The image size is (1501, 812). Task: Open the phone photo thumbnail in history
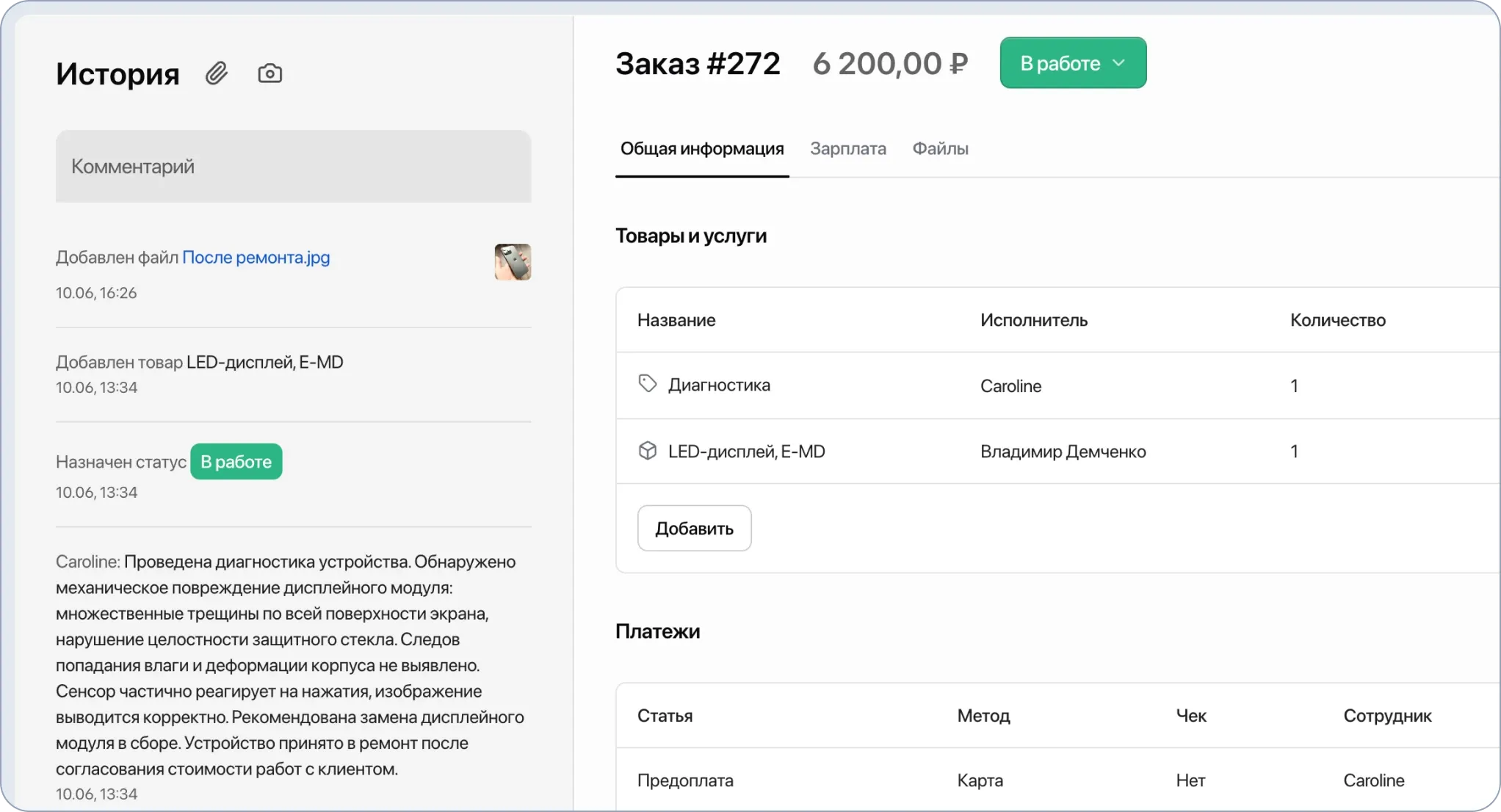513,262
